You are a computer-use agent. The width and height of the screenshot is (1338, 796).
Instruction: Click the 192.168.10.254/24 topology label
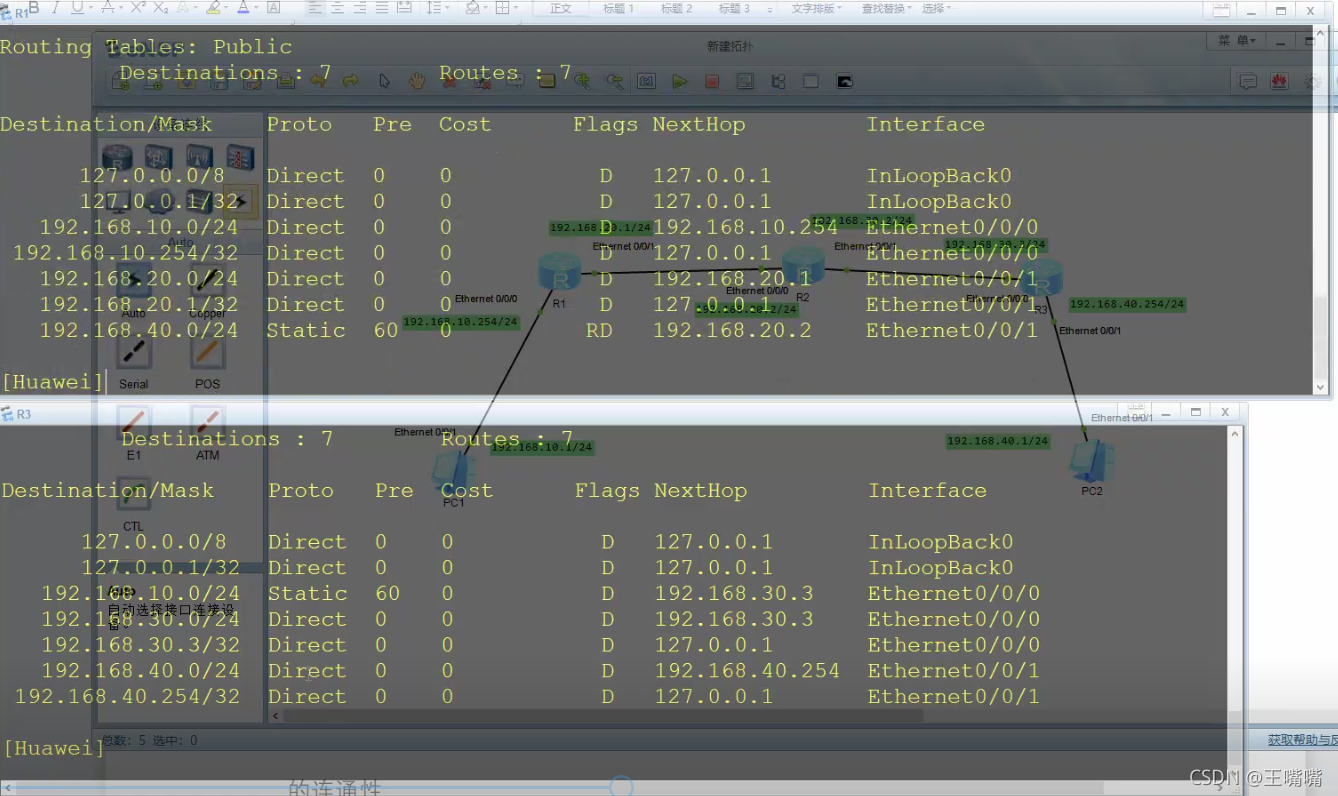[x=461, y=322]
